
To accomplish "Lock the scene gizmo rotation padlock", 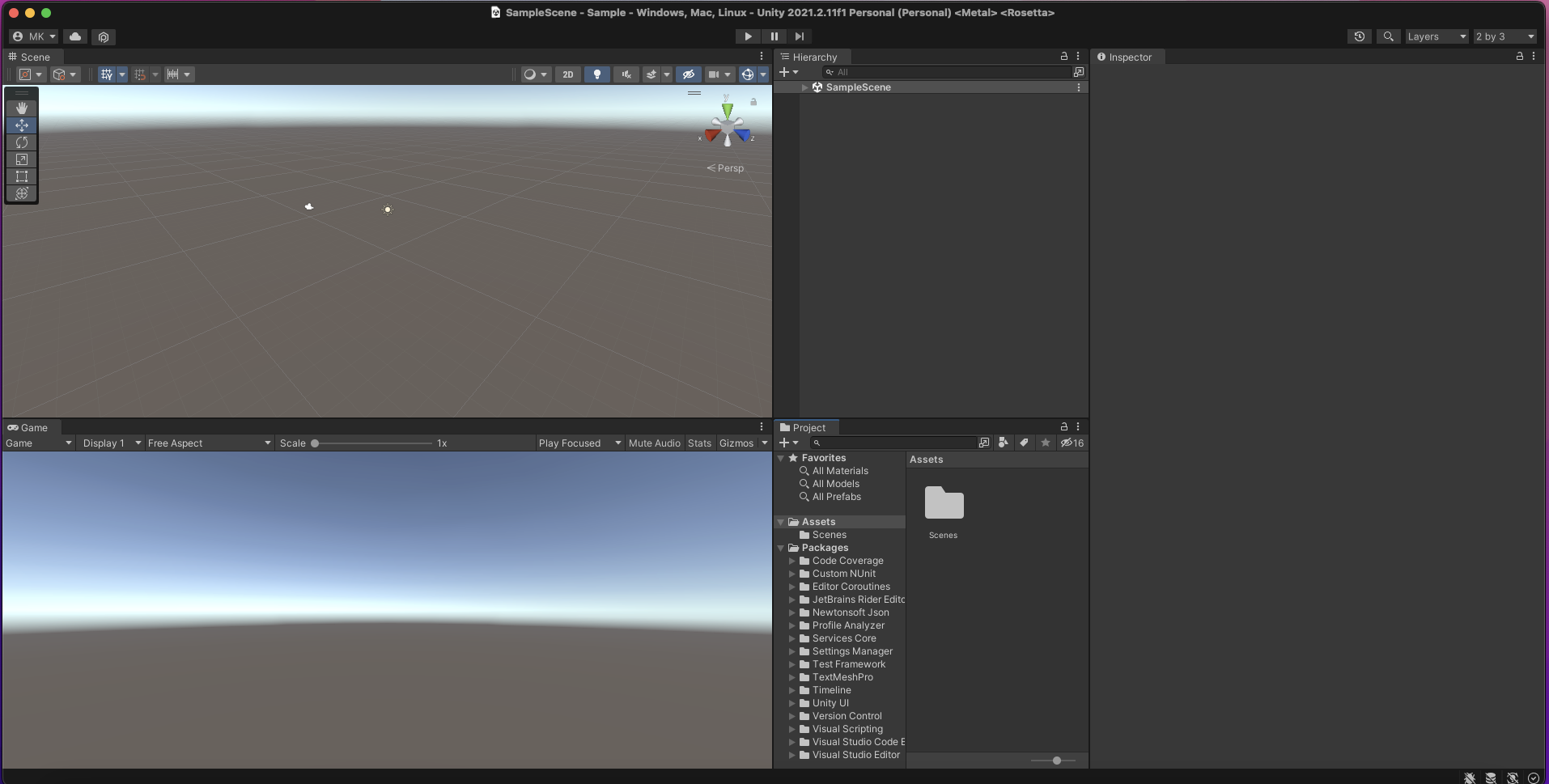I will click(753, 102).
